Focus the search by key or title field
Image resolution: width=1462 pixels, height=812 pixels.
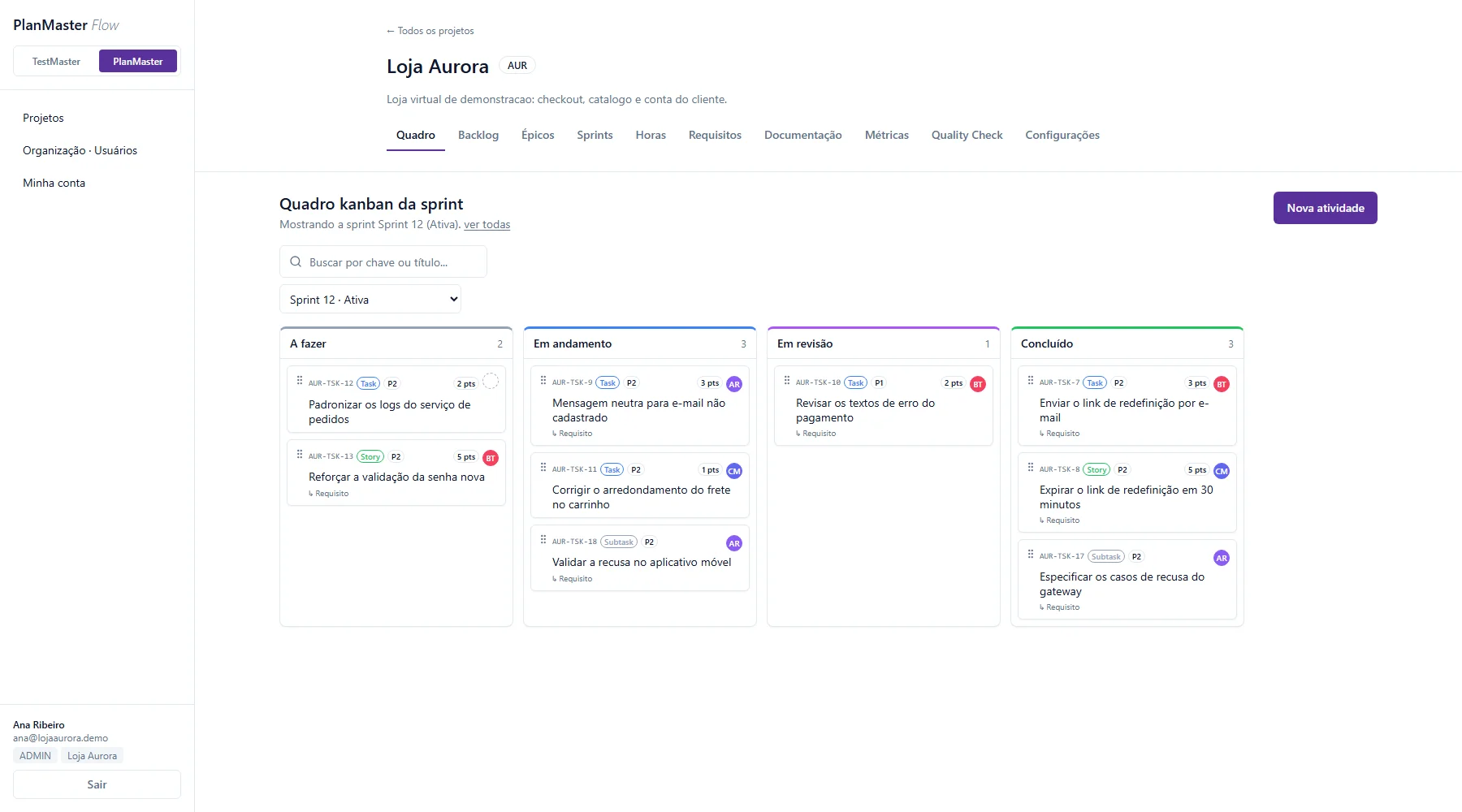pyautogui.click(x=383, y=261)
